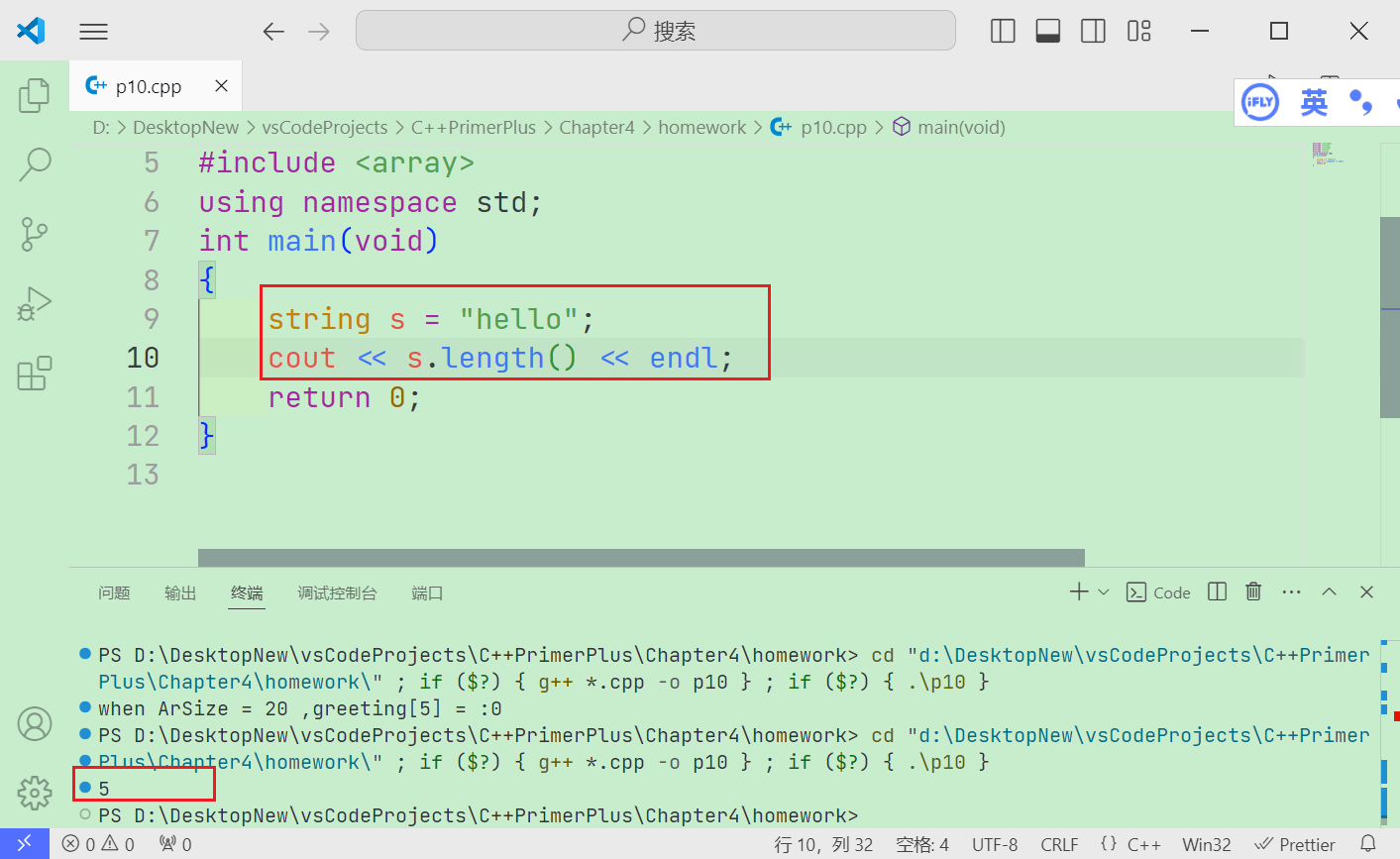Click line number 10 in gutter
The width and height of the screenshot is (1400, 859).
143,358
